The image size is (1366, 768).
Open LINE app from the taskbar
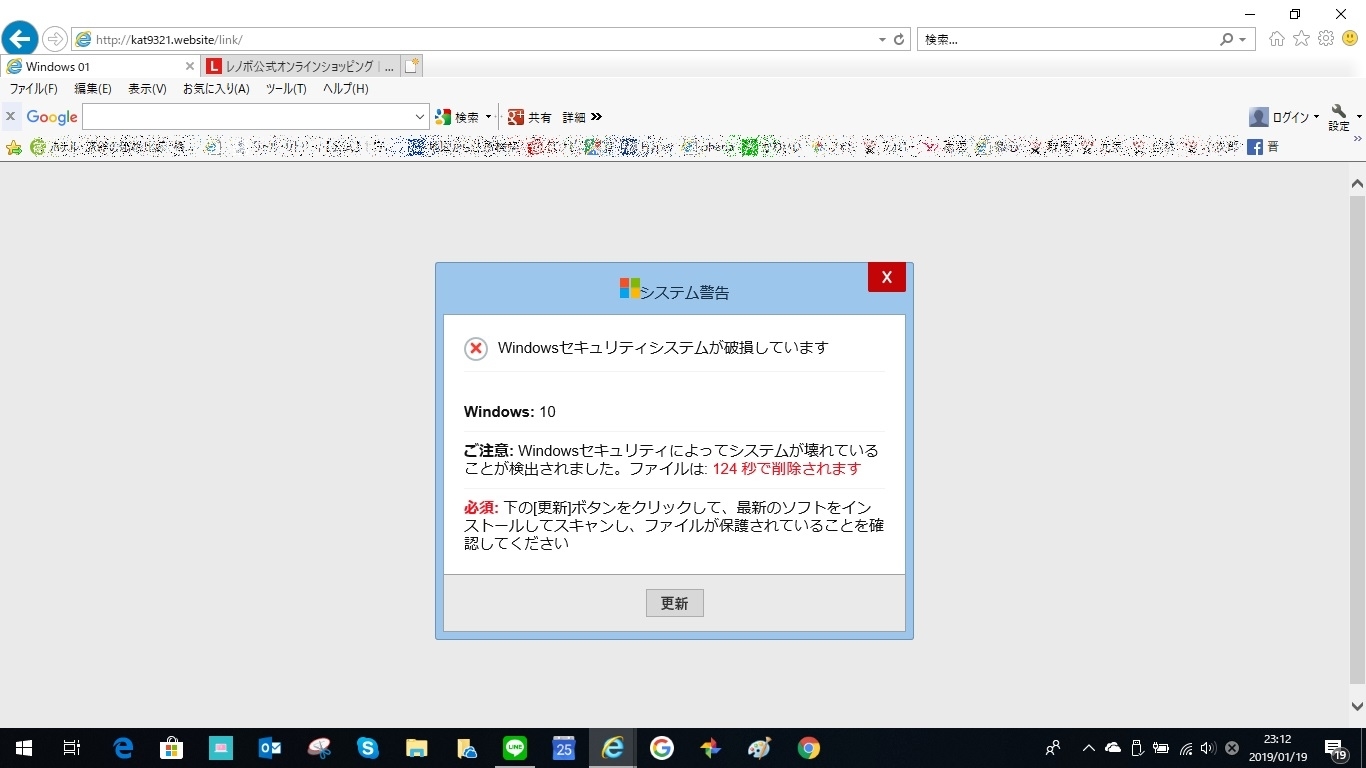[x=515, y=748]
